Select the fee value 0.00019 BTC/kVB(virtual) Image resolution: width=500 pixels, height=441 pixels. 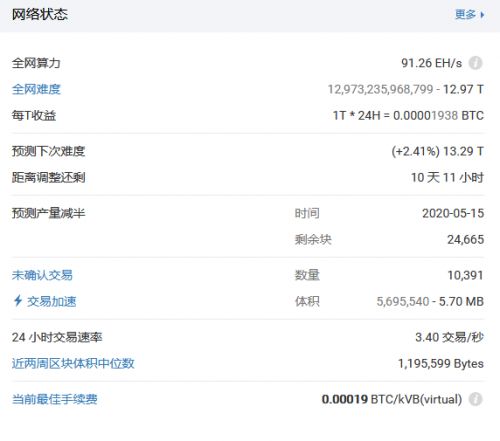pyautogui.click(x=392, y=399)
